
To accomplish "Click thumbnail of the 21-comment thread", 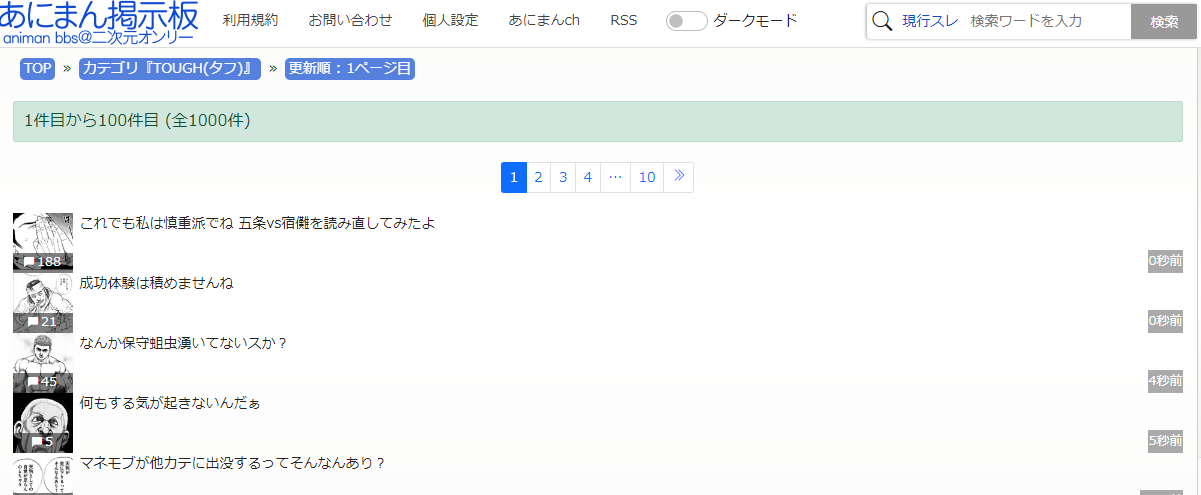I will pos(43,302).
